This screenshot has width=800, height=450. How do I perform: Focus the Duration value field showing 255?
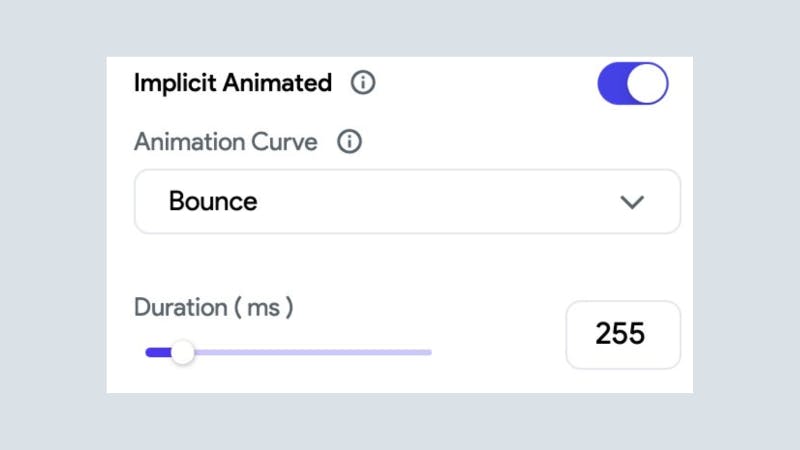(622, 334)
